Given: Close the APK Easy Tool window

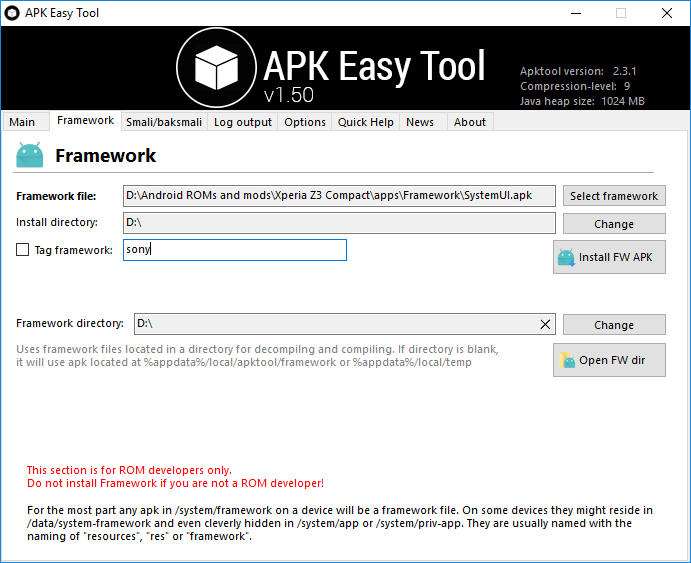Looking at the screenshot, I should (x=667, y=13).
